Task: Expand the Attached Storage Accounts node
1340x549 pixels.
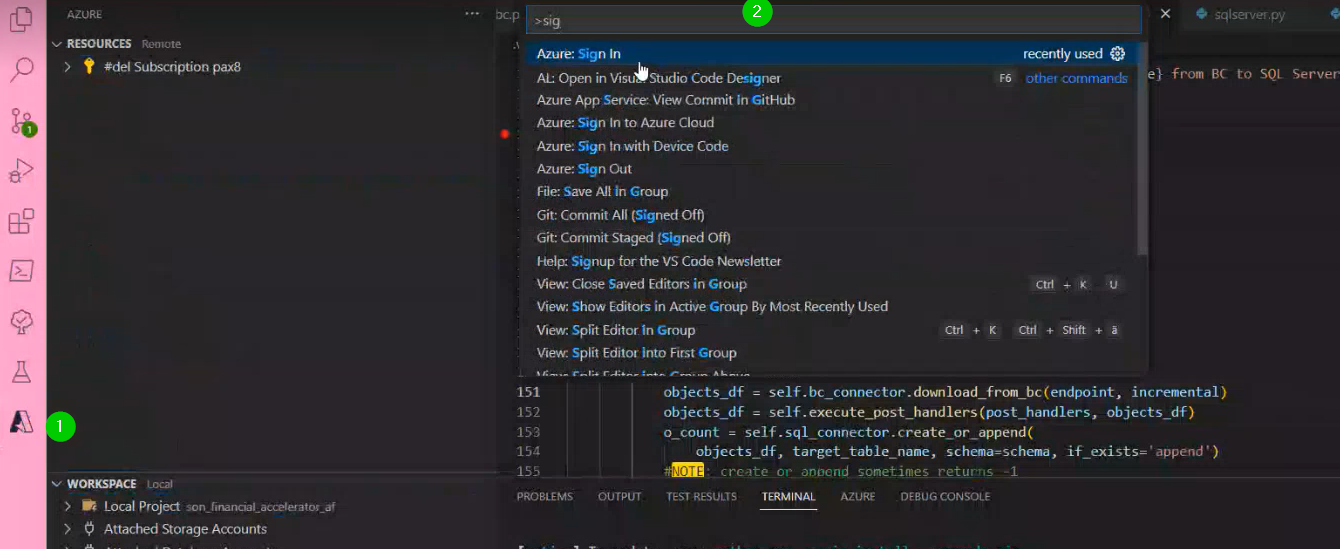Action: tap(68, 529)
